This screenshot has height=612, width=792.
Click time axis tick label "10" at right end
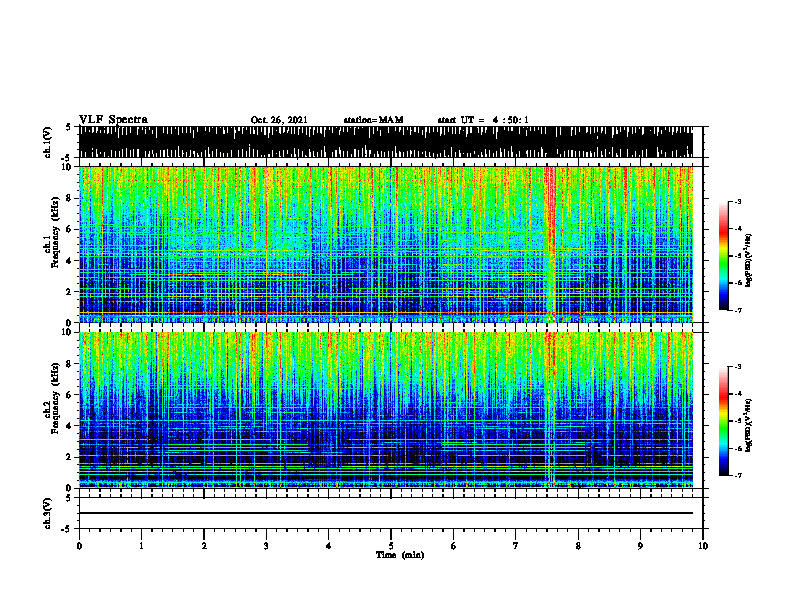703,546
